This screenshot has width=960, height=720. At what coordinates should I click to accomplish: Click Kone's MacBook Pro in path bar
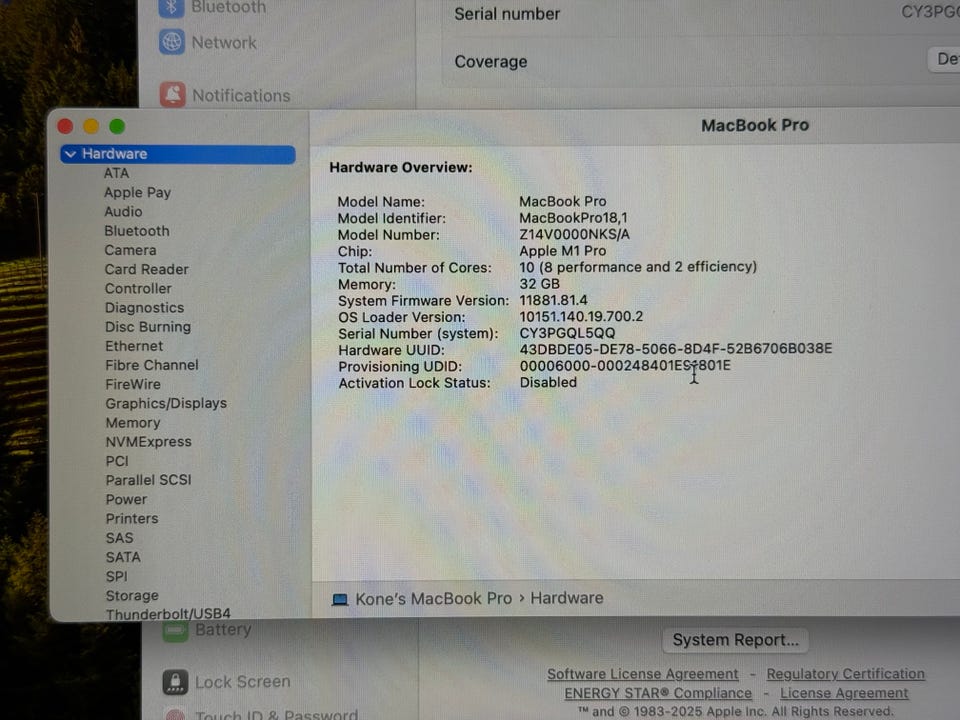point(433,598)
